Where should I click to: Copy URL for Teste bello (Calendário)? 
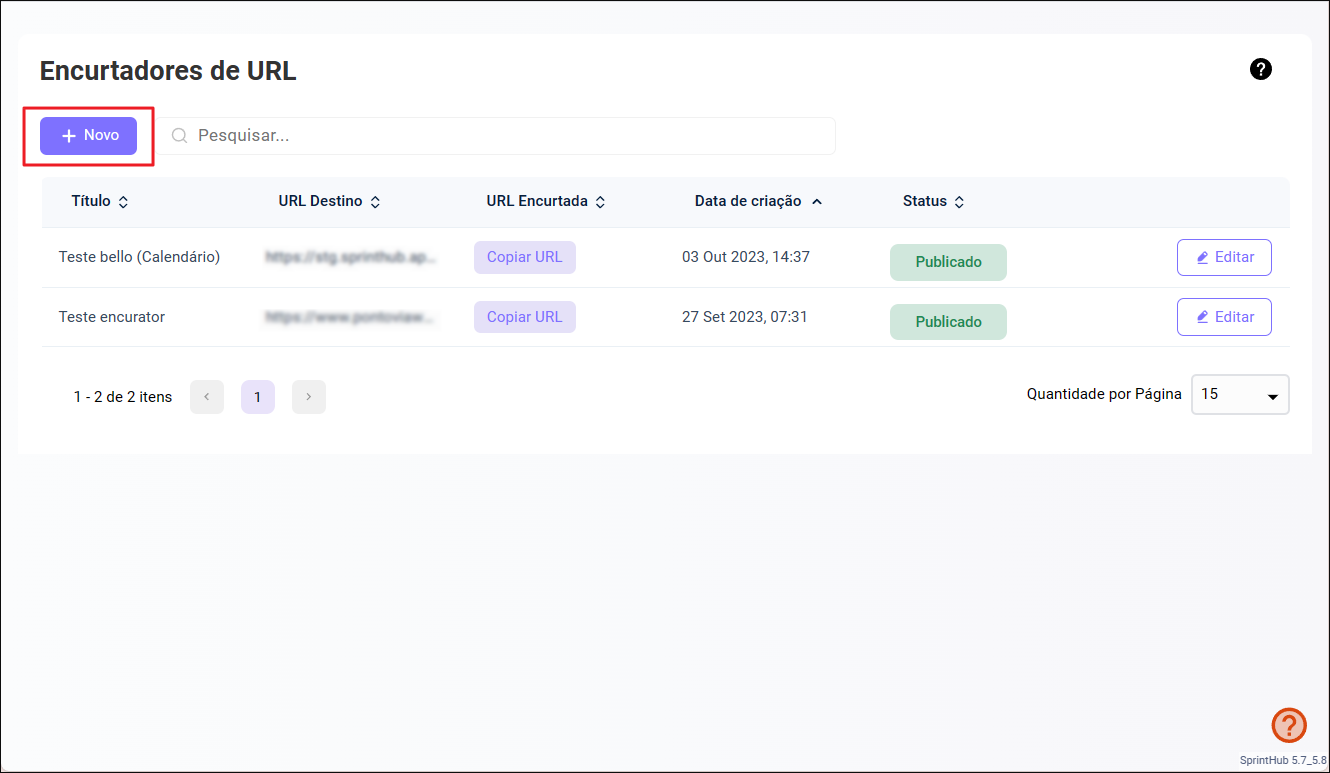(524, 257)
